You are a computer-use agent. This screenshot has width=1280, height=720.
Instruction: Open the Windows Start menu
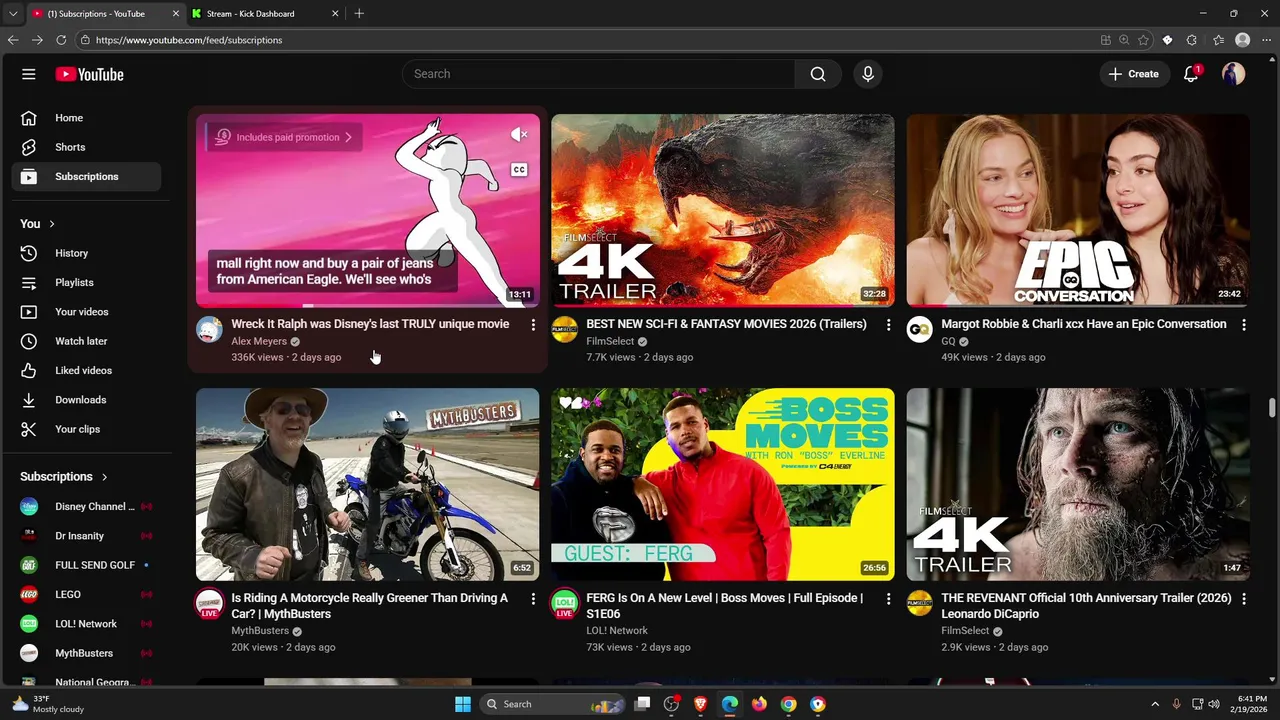pyautogui.click(x=462, y=704)
